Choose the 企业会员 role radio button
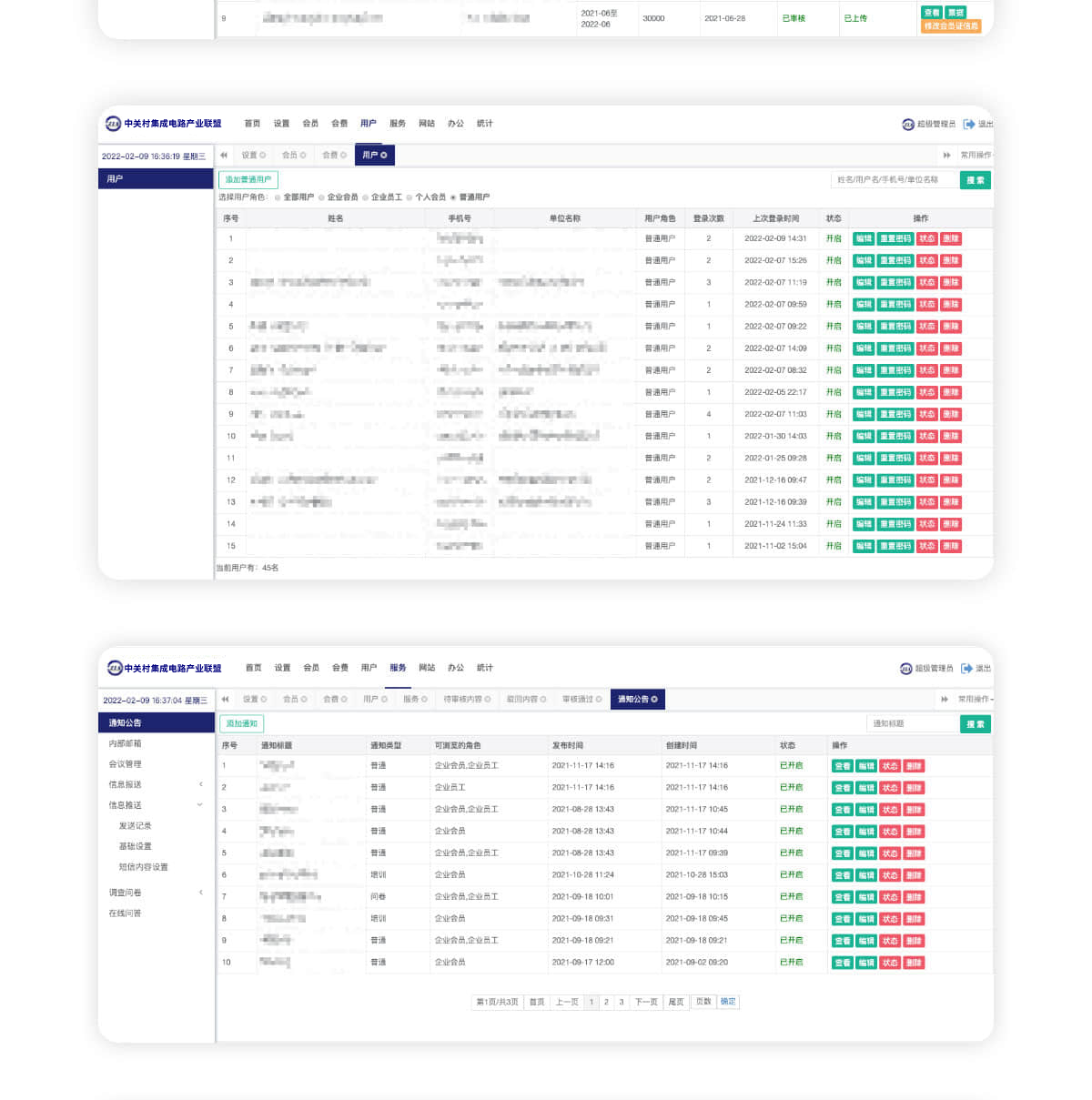Viewport: 1092px width, 1100px height. point(321,197)
